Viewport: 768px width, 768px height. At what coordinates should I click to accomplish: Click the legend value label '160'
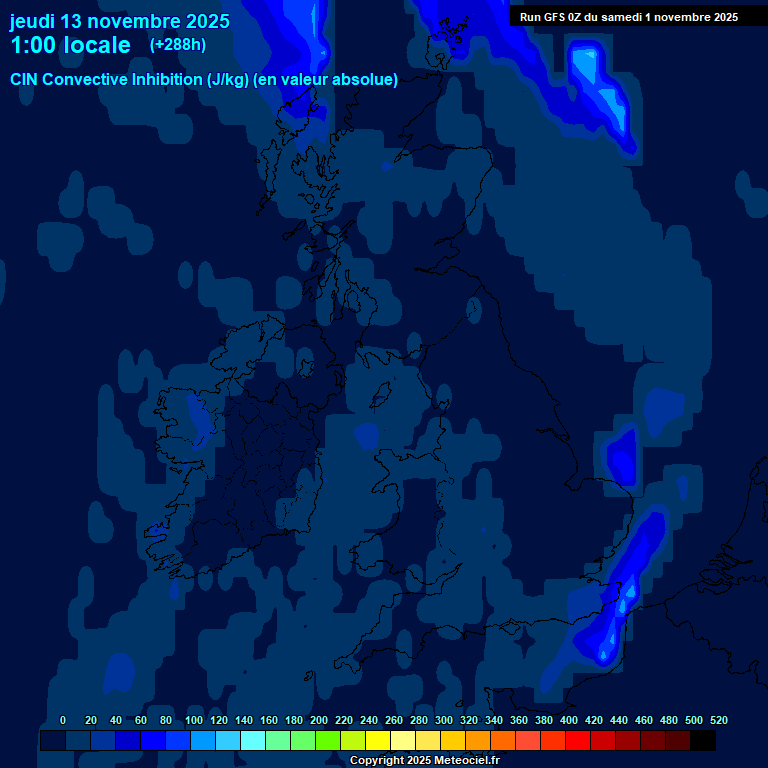click(x=269, y=720)
